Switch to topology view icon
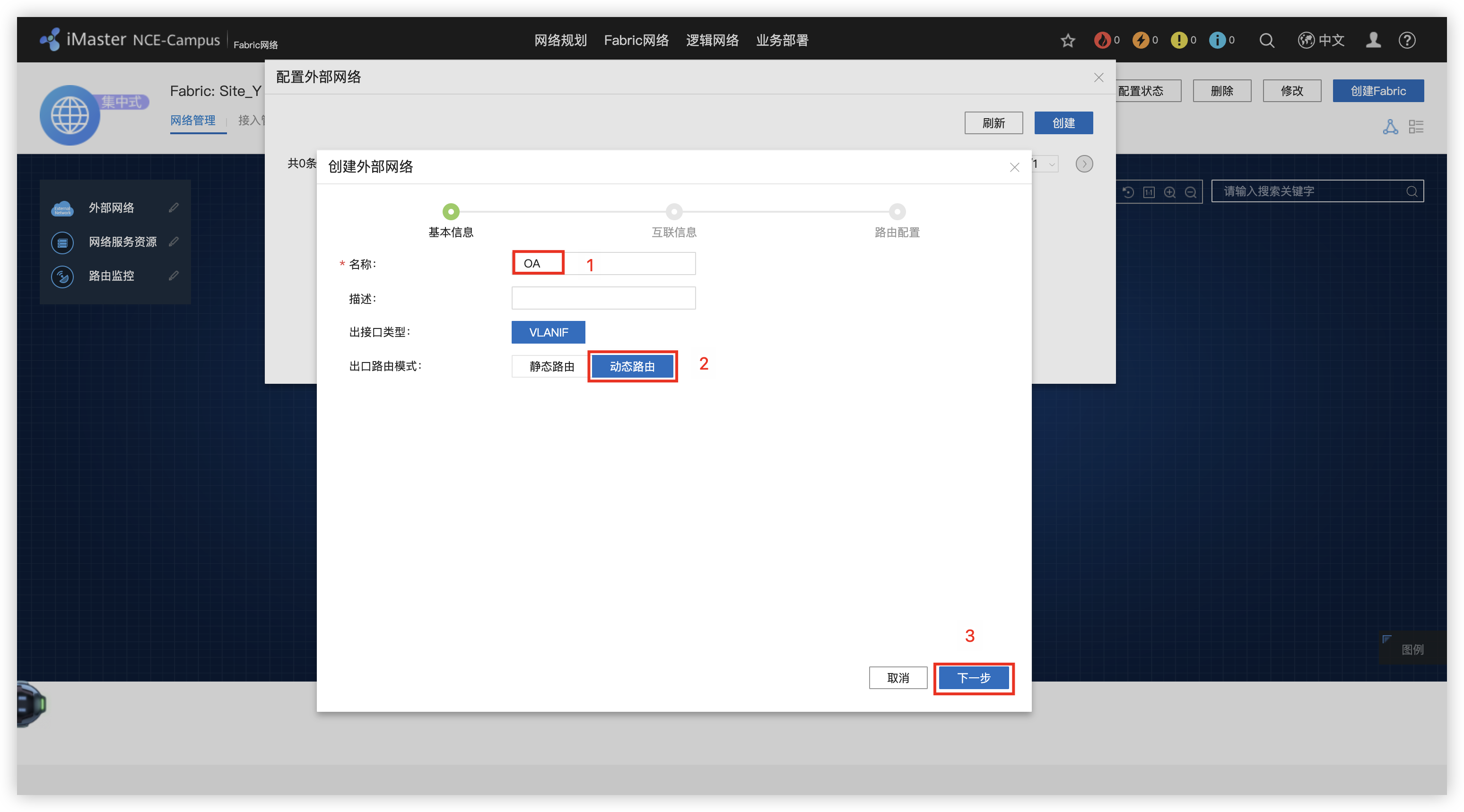This screenshot has height=812, width=1464. pos(1390,127)
